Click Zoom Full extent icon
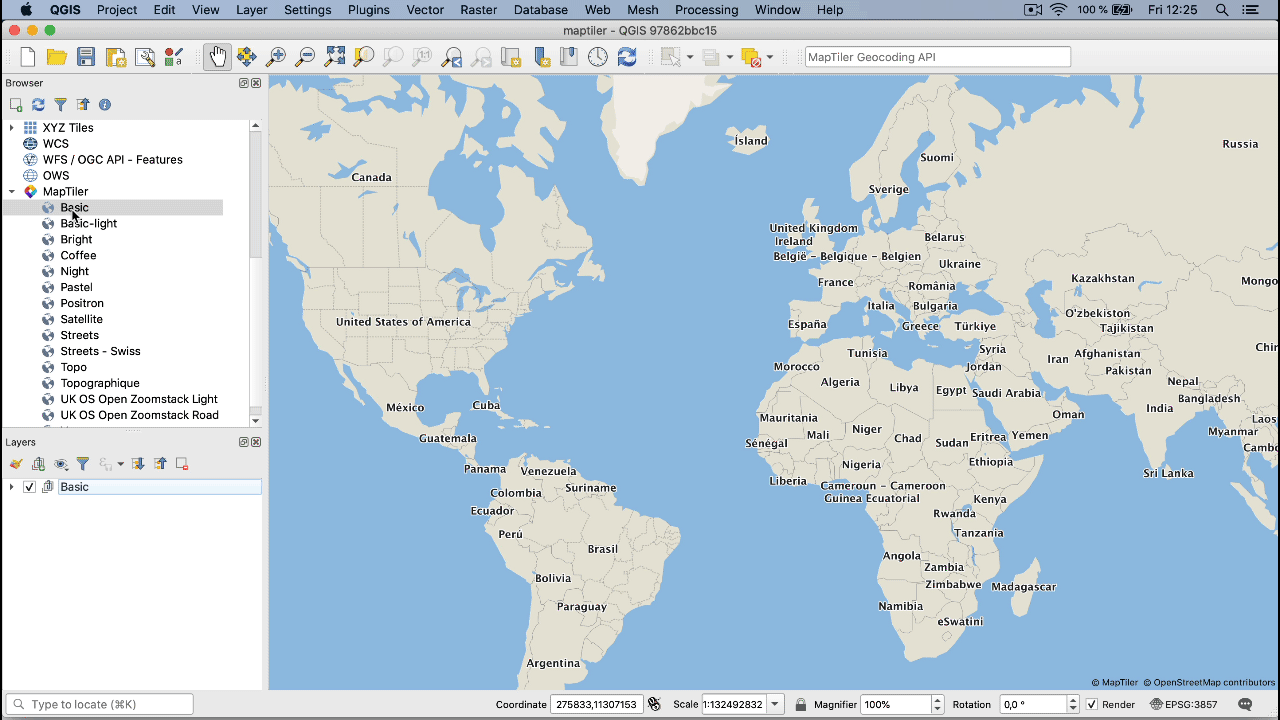 tap(335, 57)
